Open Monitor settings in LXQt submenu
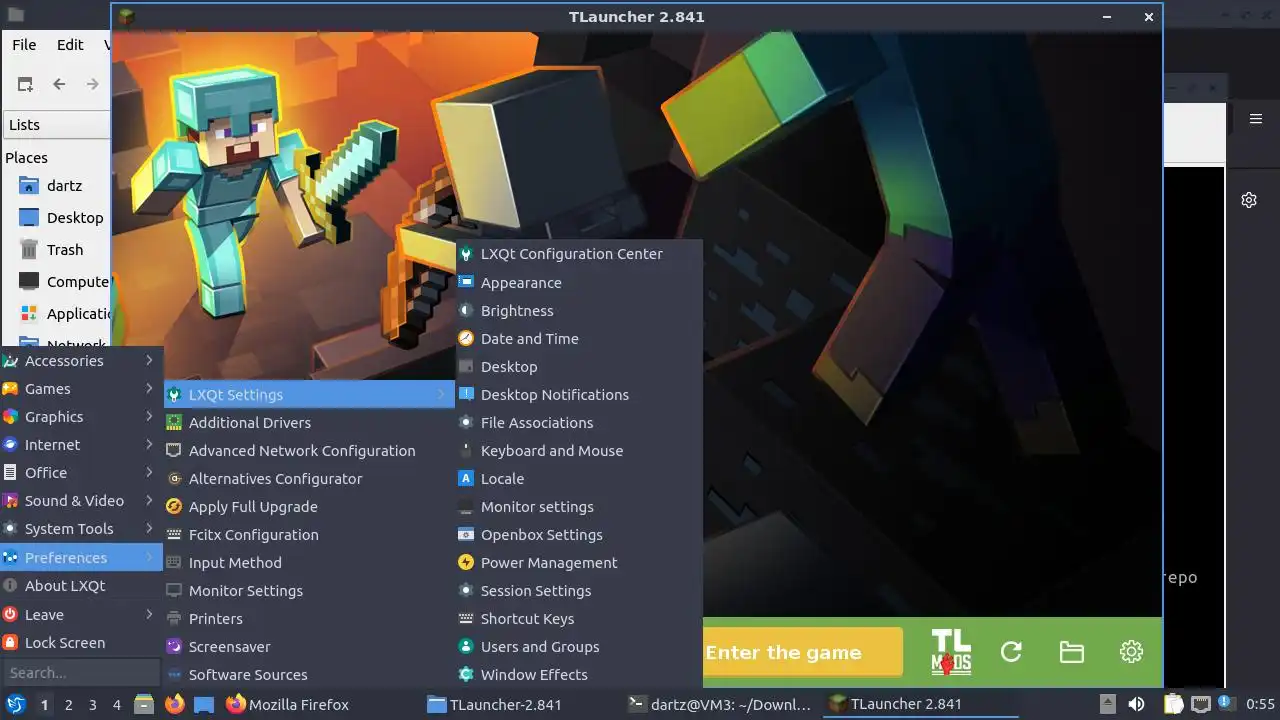 pos(579,506)
